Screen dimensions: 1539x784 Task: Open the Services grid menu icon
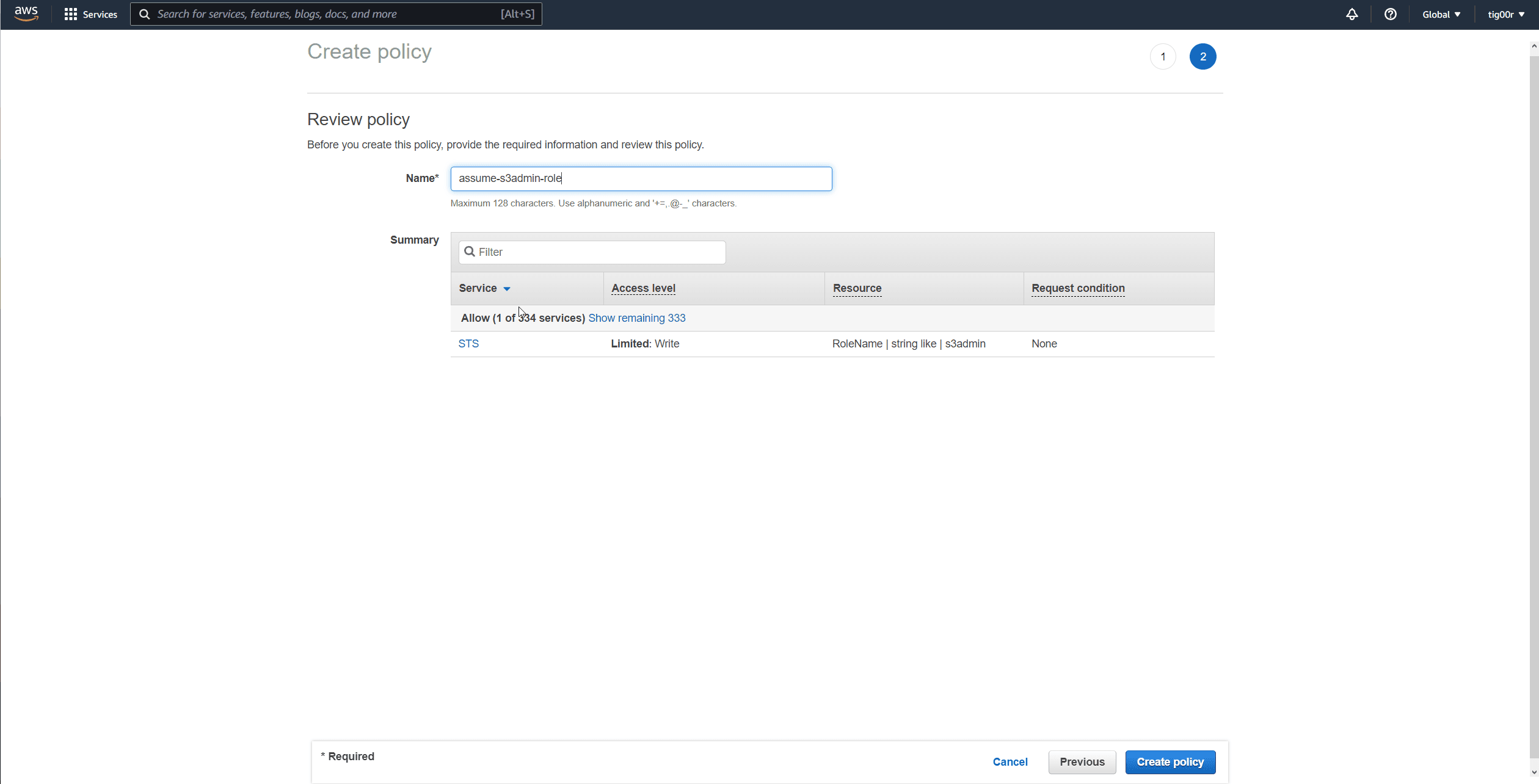71,14
